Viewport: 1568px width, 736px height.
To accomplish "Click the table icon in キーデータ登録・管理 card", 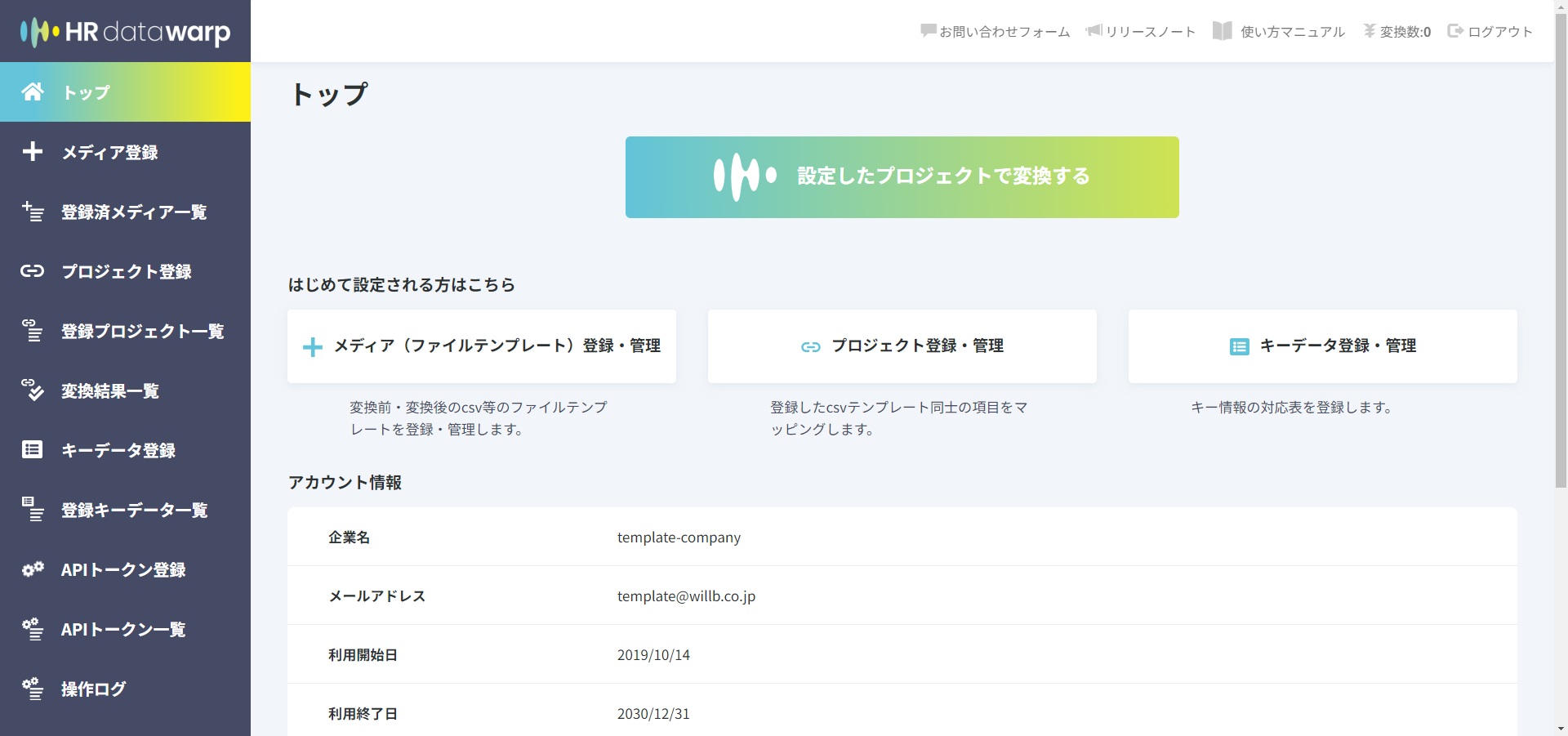I will click(x=1240, y=347).
